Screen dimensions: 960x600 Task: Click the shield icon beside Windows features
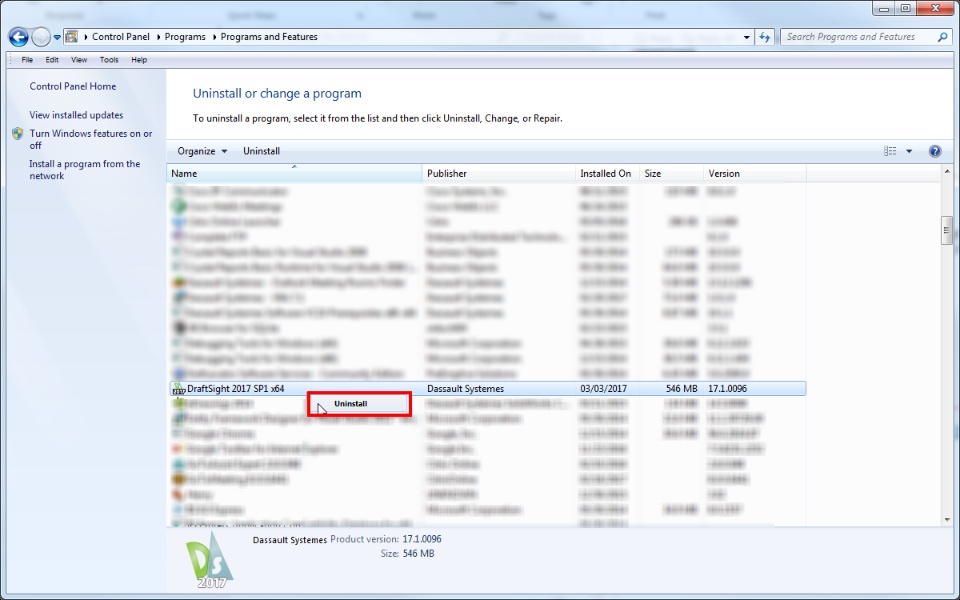(x=18, y=133)
